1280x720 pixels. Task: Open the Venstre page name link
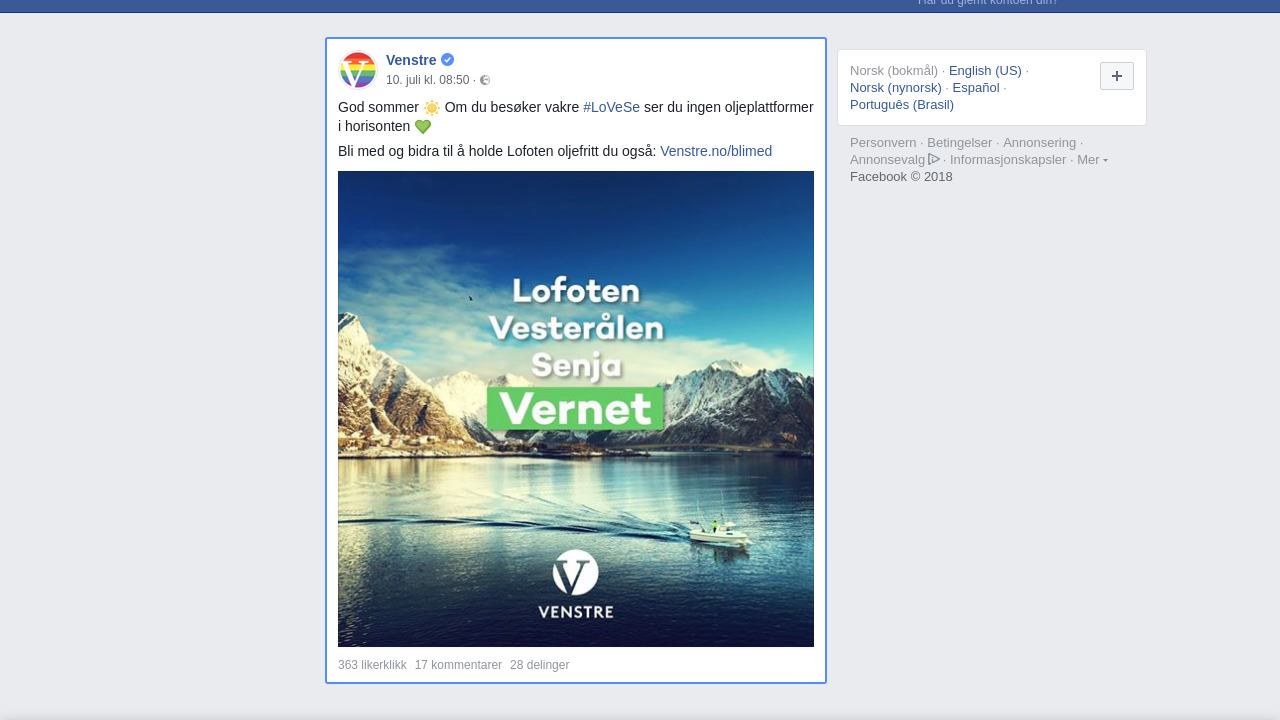pyautogui.click(x=411, y=60)
